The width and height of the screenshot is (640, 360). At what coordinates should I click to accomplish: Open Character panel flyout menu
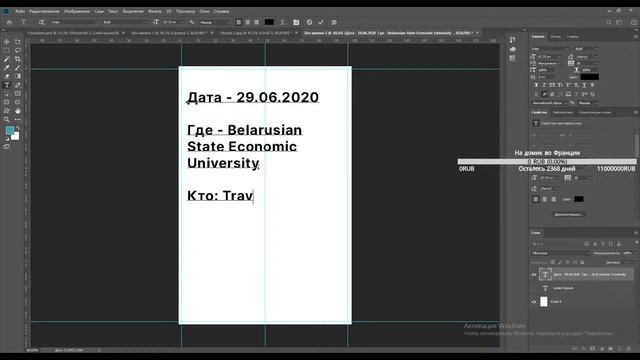tap(636, 37)
